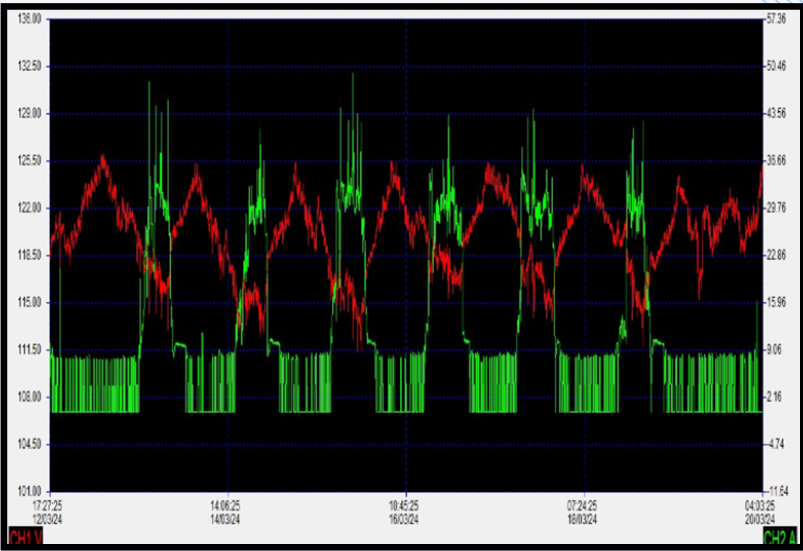Screen dimensions: 803x551
Task: Click the 57.36 right axis maximum
Action: coord(778,19)
